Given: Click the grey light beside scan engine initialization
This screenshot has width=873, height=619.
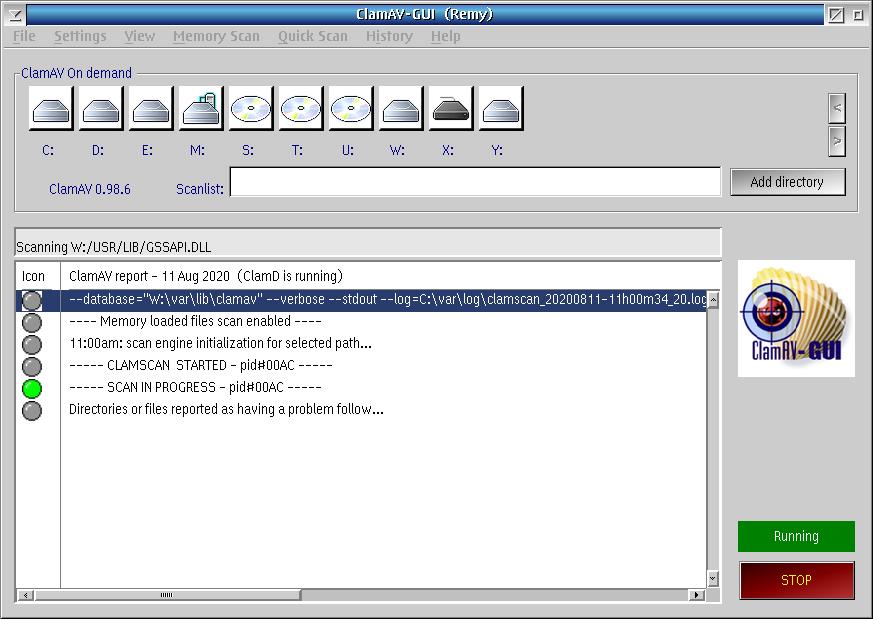Looking at the screenshot, I should click(32, 344).
